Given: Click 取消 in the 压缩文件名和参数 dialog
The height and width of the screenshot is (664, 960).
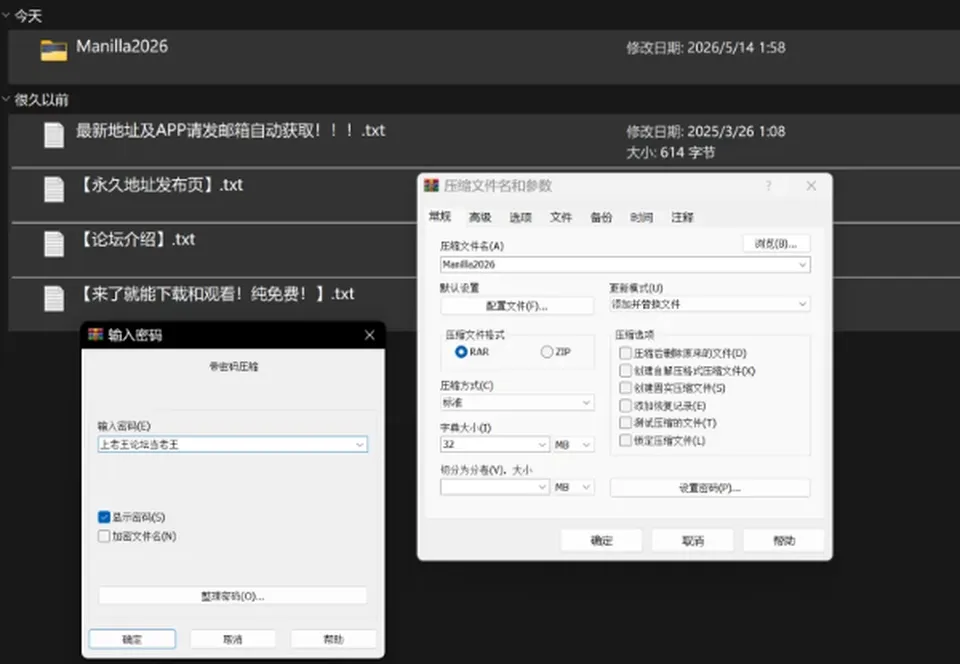Looking at the screenshot, I should 692,540.
